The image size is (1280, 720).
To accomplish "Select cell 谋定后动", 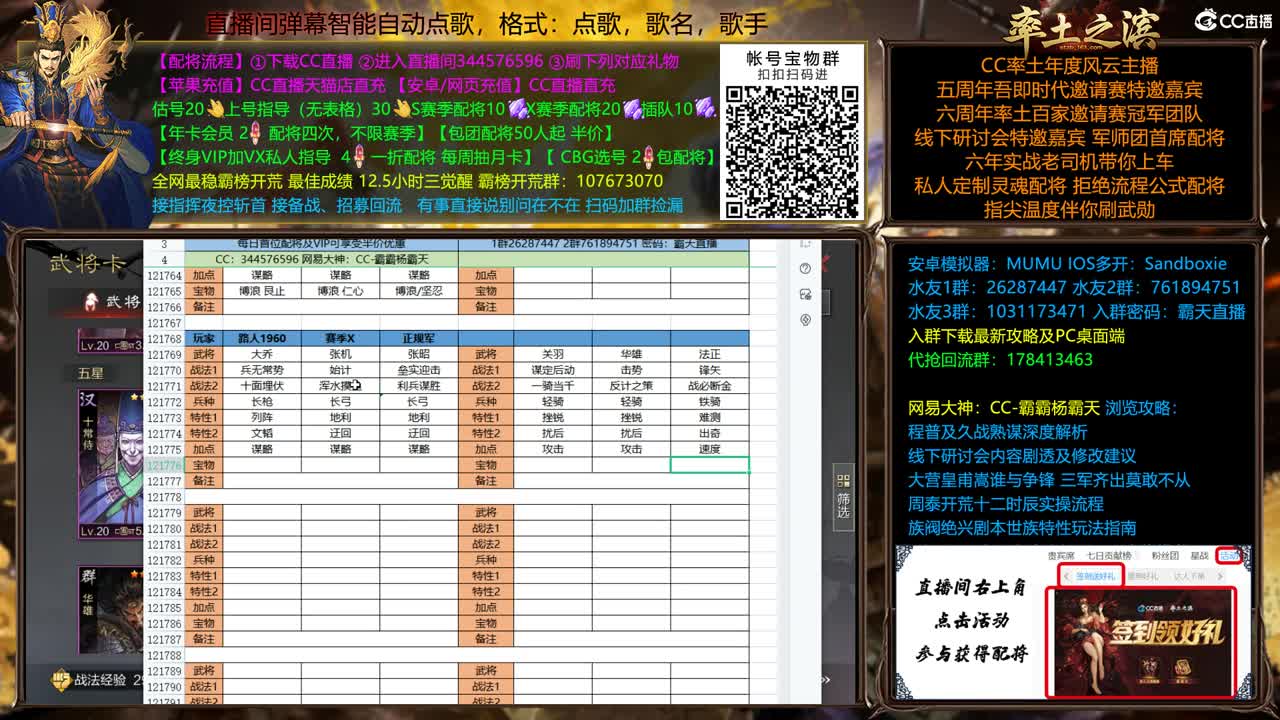I will (553, 370).
